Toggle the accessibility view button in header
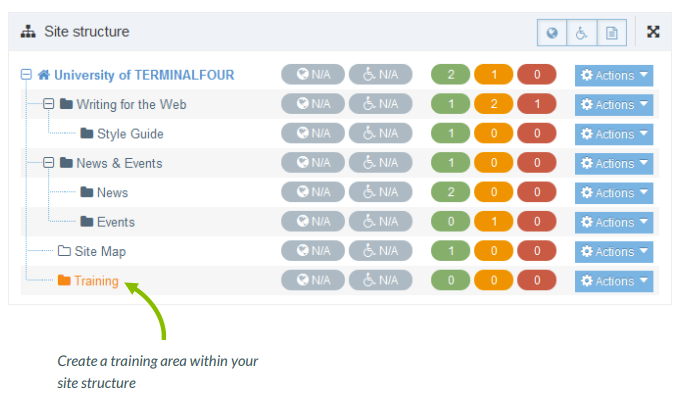The image size is (684, 400). [581, 32]
